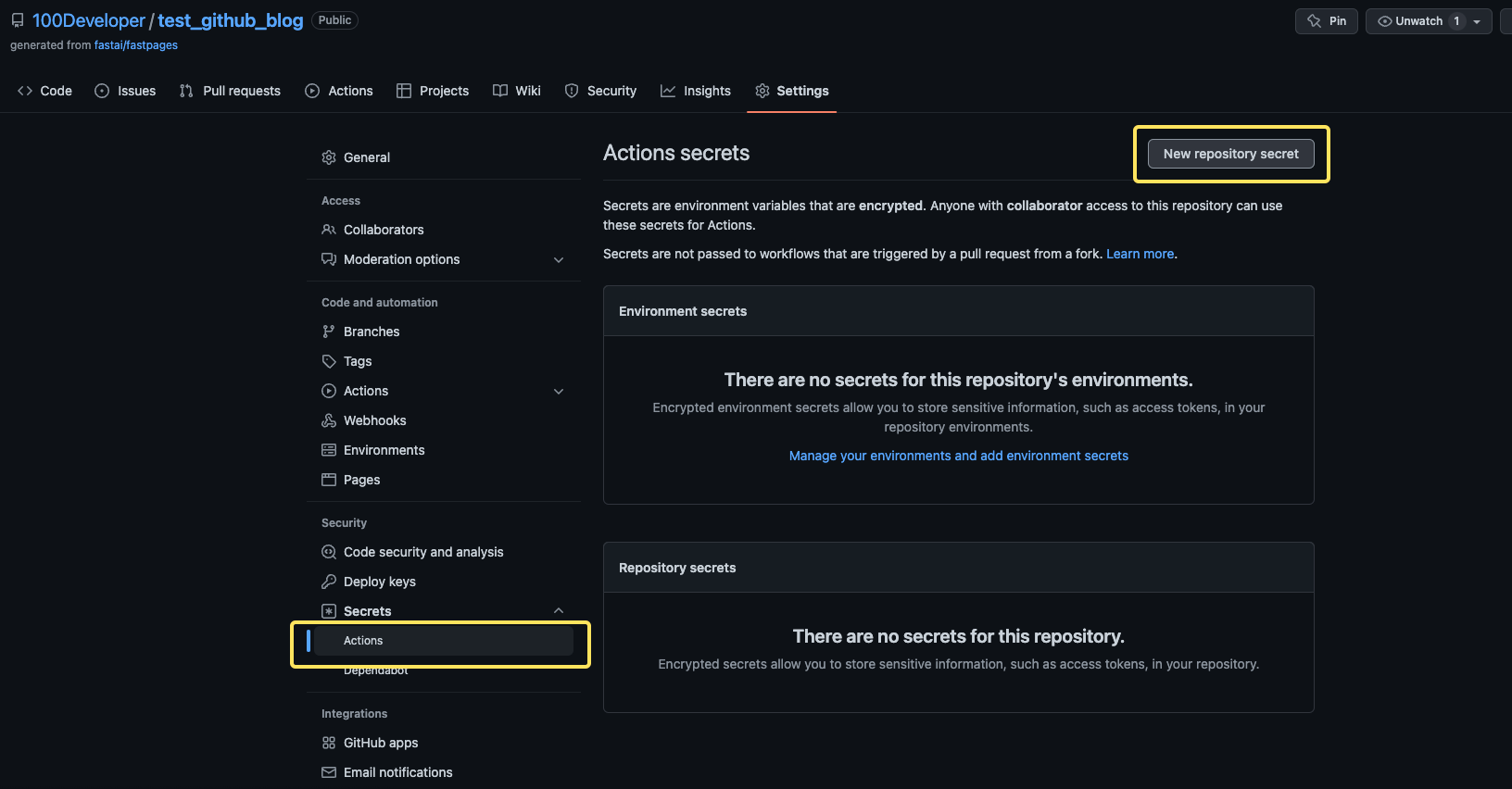1512x789 pixels.
Task: Open GitHub apps settings
Action: (444, 743)
